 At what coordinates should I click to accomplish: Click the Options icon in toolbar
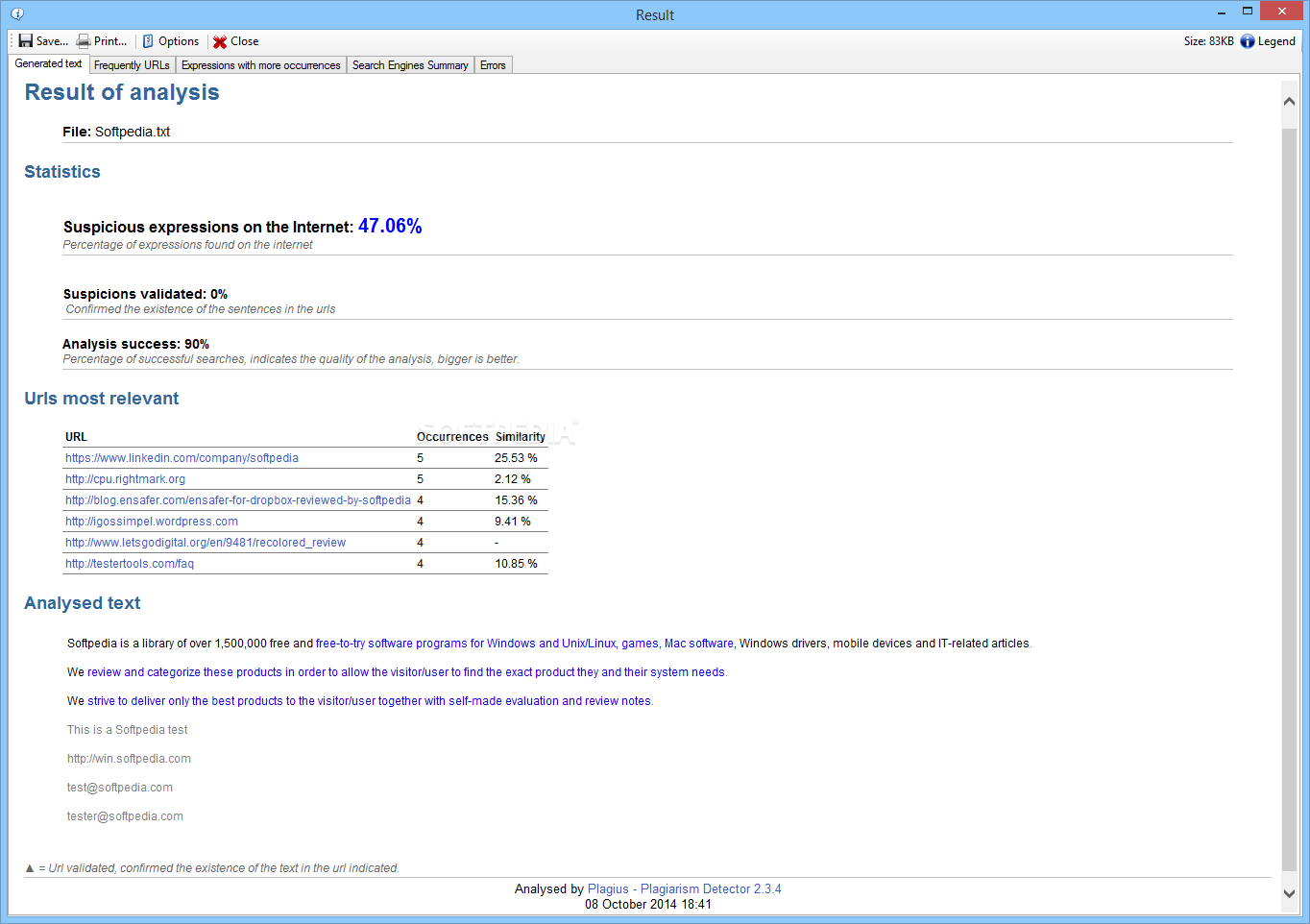148,41
